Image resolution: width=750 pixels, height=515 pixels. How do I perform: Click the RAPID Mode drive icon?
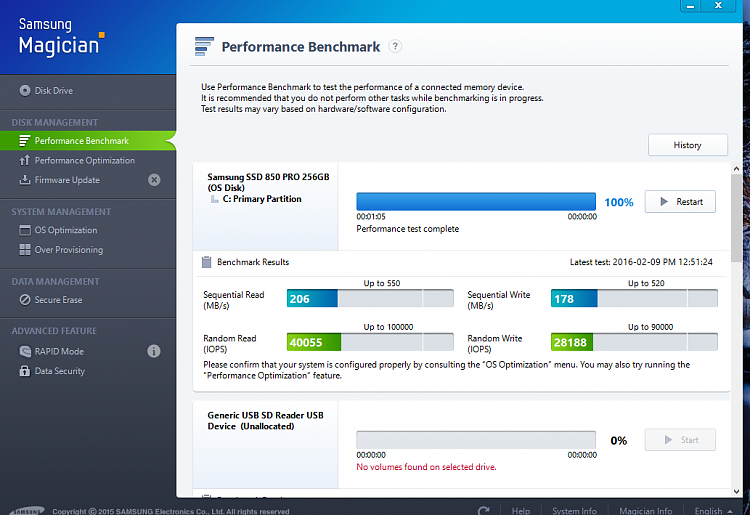point(25,351)
